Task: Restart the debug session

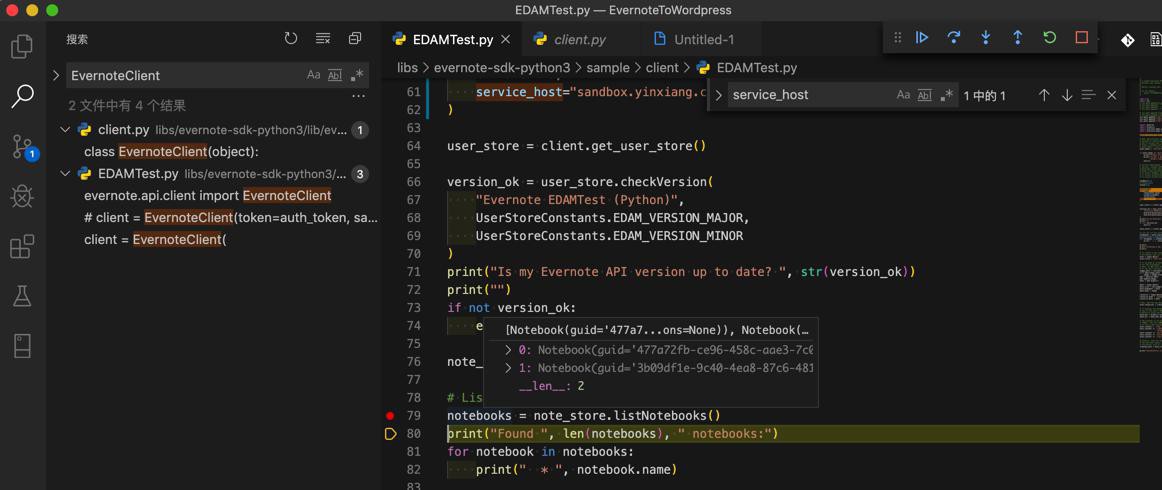Action: (x=1049, y=38)
